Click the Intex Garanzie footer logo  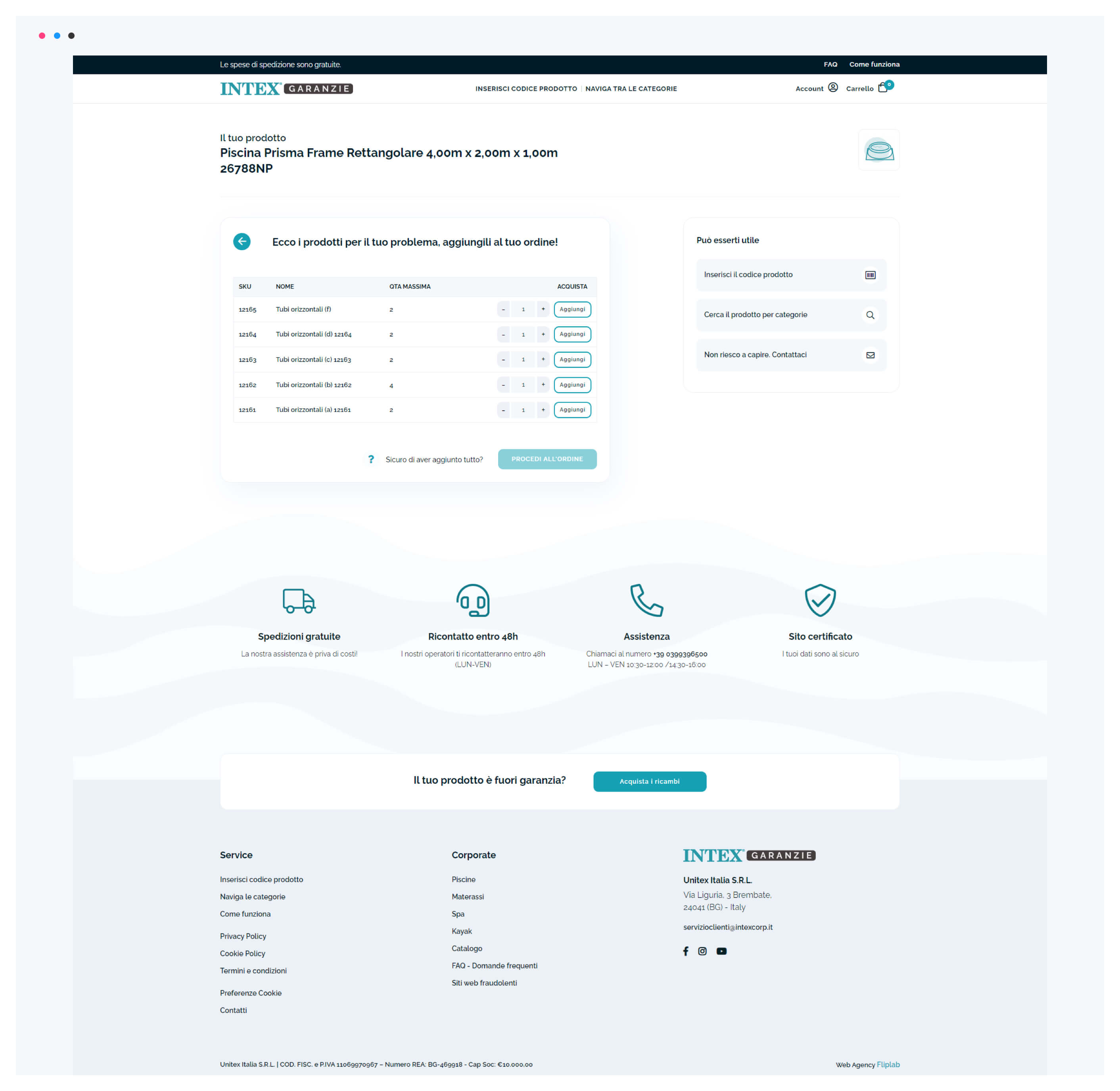749,856
